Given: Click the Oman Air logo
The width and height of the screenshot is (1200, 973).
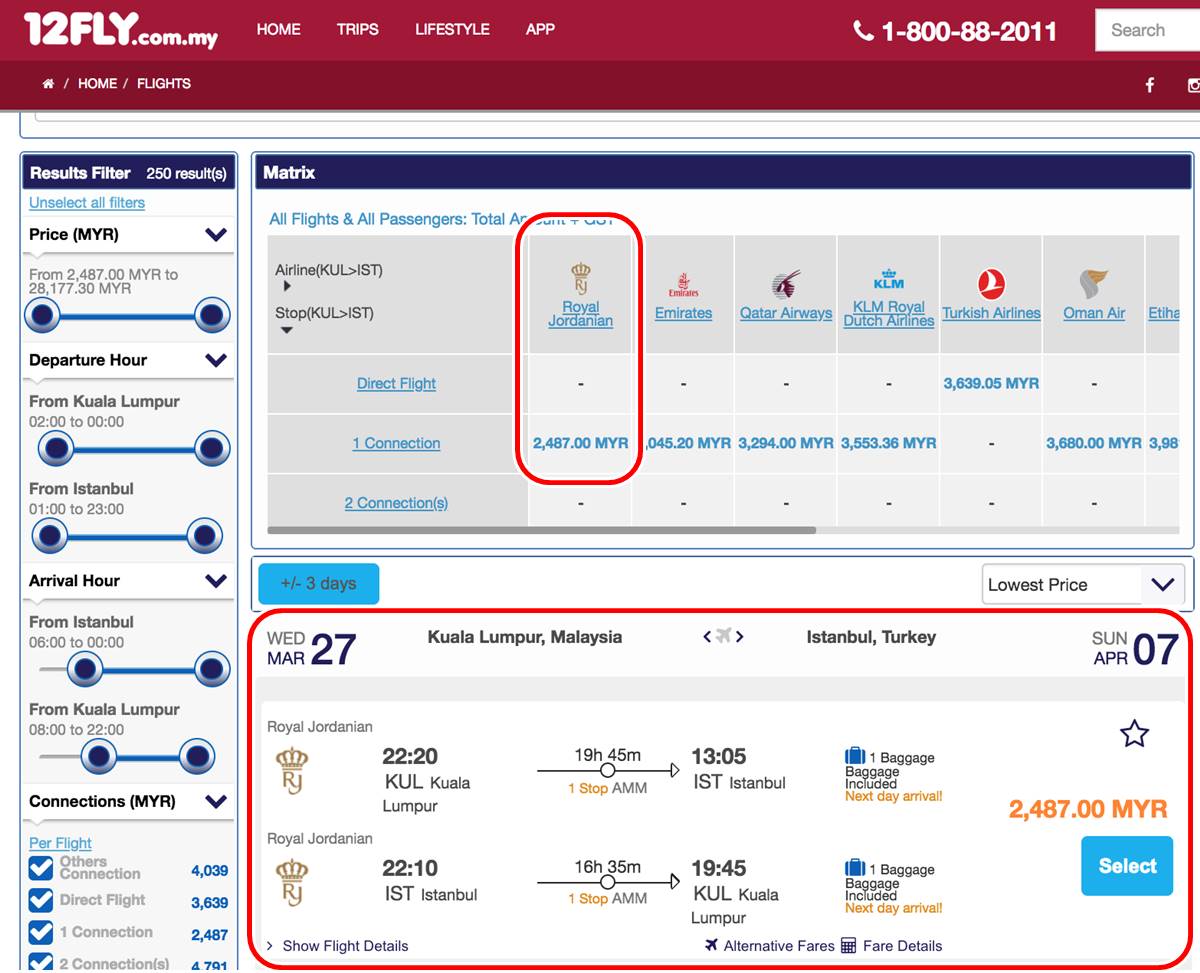Looking at the screenshot, I should pyautogui.click(x=1095, y=285).
